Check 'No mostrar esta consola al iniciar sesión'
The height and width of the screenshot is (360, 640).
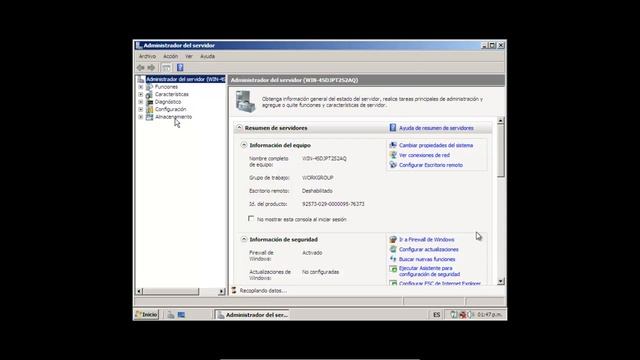(x=251, y=219)
